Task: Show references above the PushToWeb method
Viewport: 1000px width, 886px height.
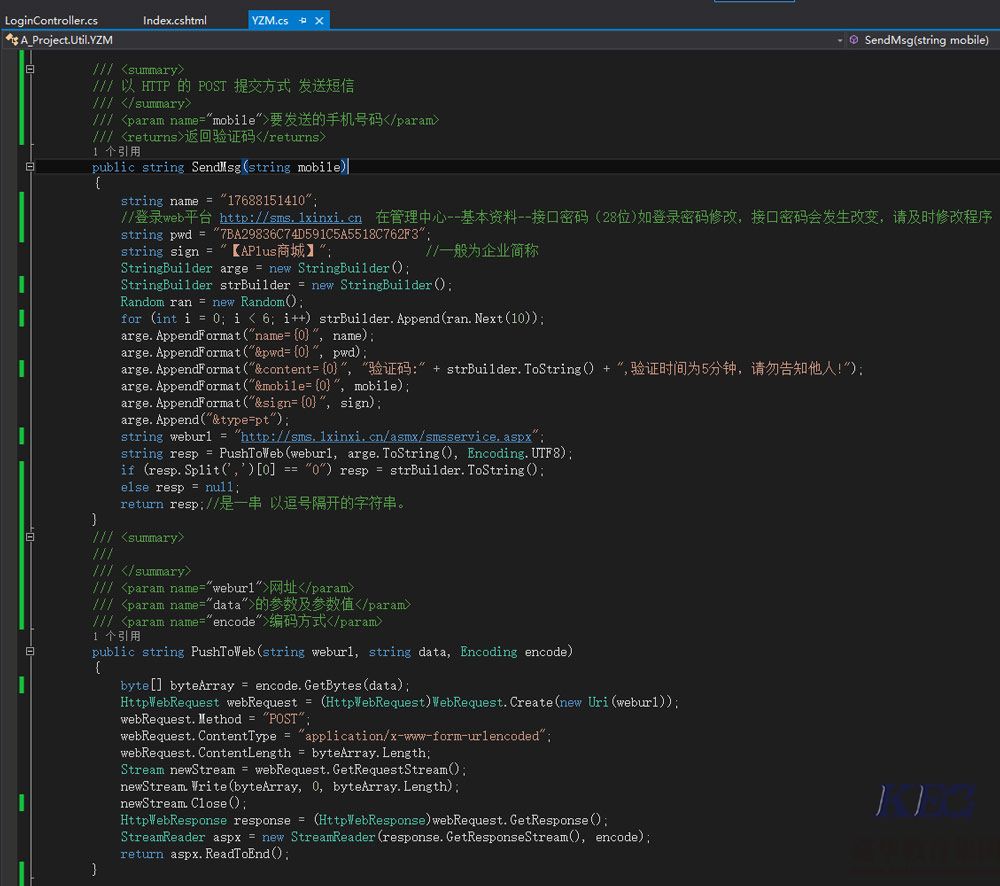Action: coord(116,637)
